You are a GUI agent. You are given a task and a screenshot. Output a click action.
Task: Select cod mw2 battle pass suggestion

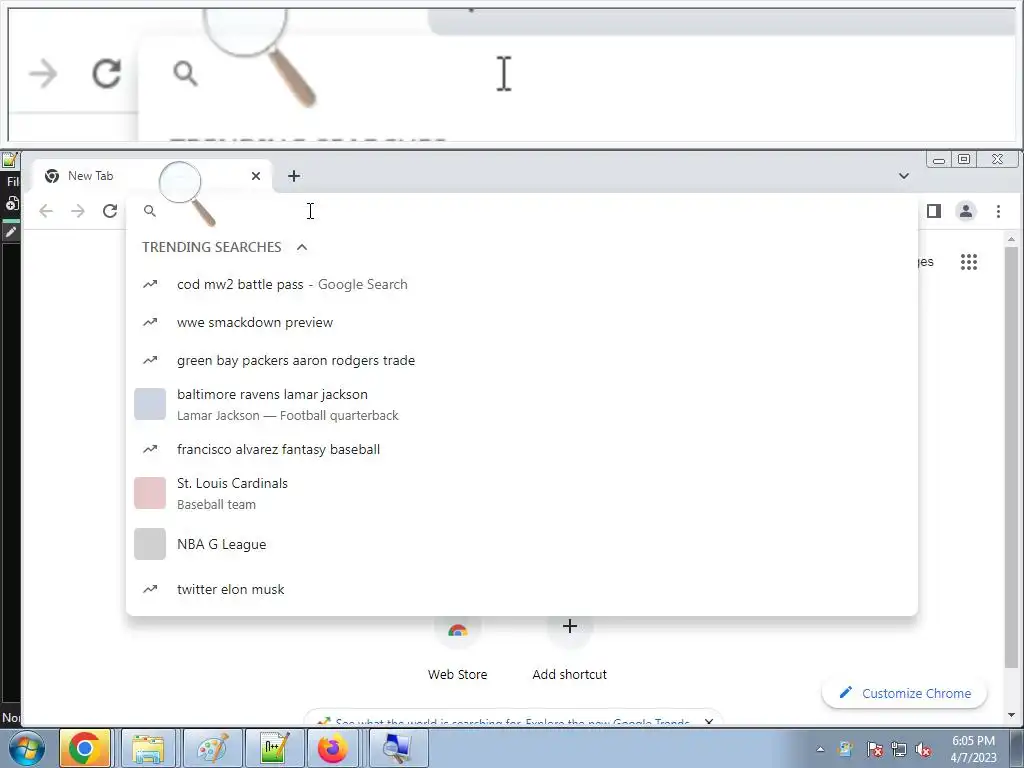coord(522,284)
